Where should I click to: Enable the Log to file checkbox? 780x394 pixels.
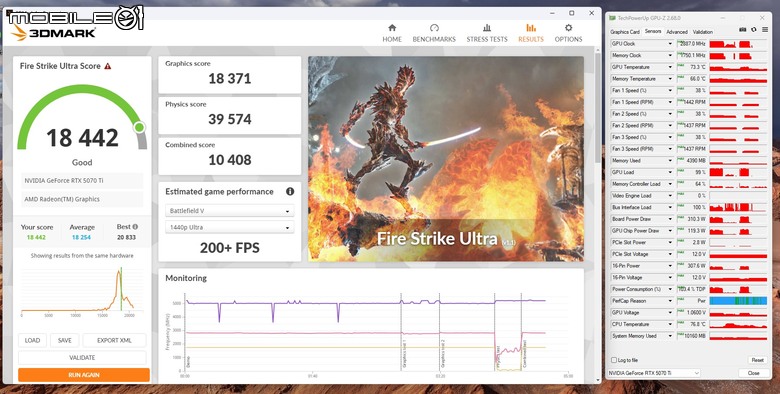coord(613,360)
